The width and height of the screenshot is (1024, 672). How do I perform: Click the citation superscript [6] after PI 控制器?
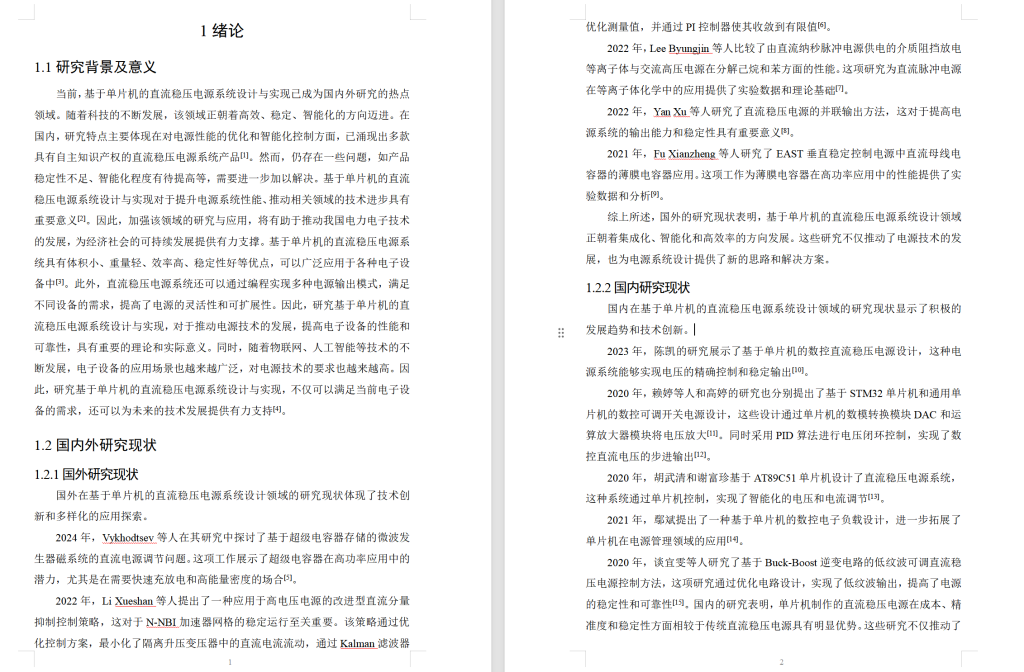tap(823, 25)
